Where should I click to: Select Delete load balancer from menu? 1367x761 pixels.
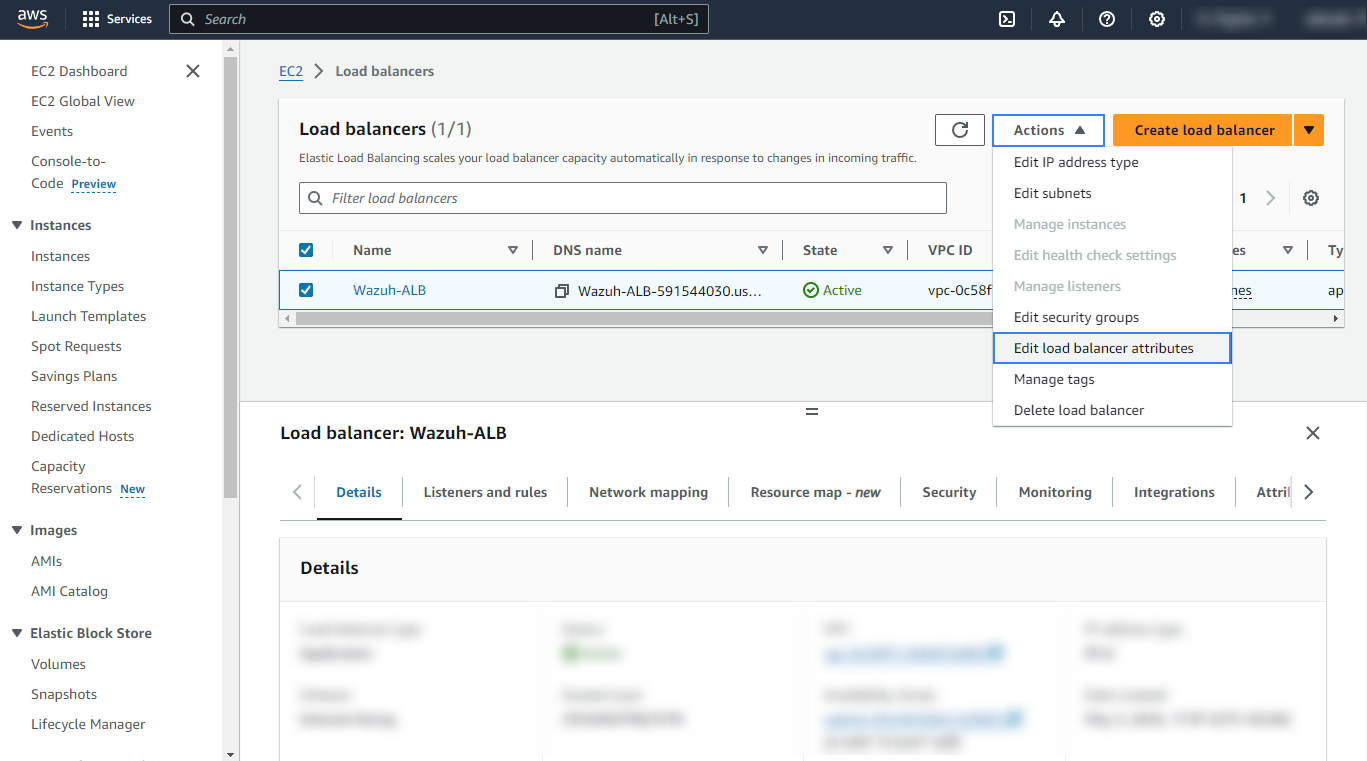1078,410
